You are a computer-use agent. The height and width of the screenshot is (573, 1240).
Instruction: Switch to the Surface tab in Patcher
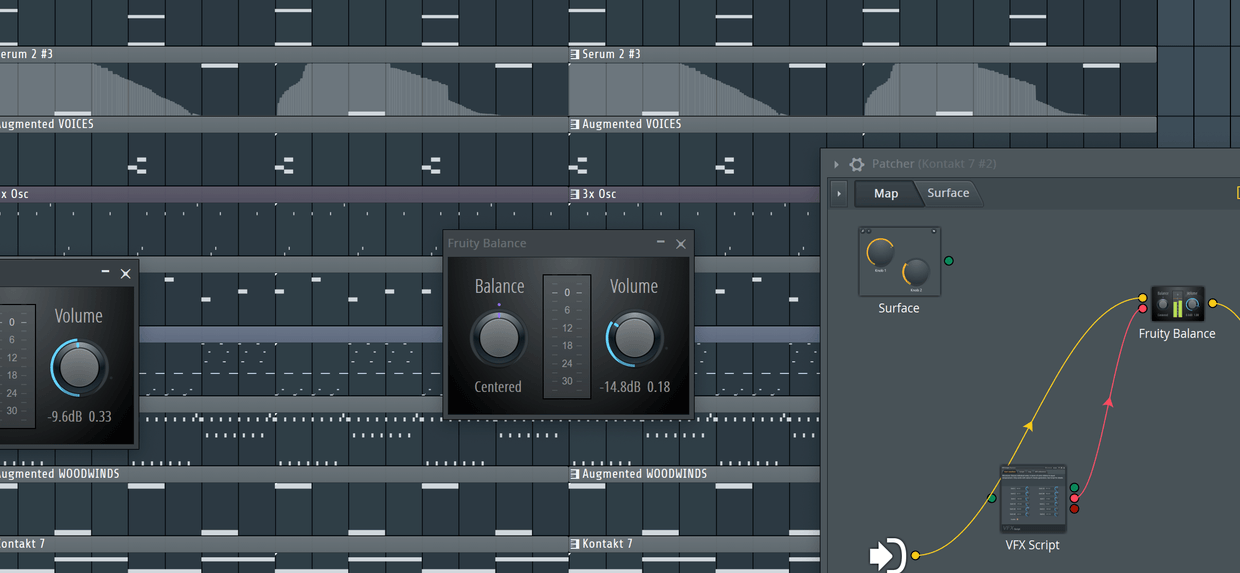pos(948,193)
